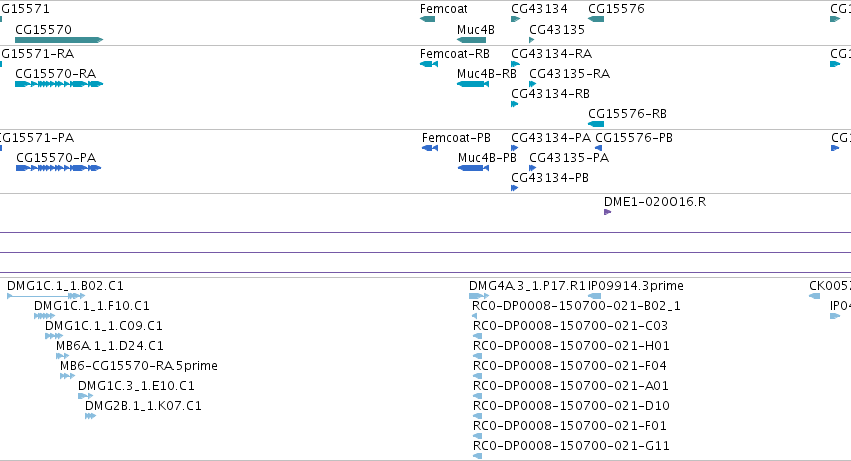Click the DMG1C.1_1.F10.C1 EST label
The image size is (851, 461).
click(92, 306)
